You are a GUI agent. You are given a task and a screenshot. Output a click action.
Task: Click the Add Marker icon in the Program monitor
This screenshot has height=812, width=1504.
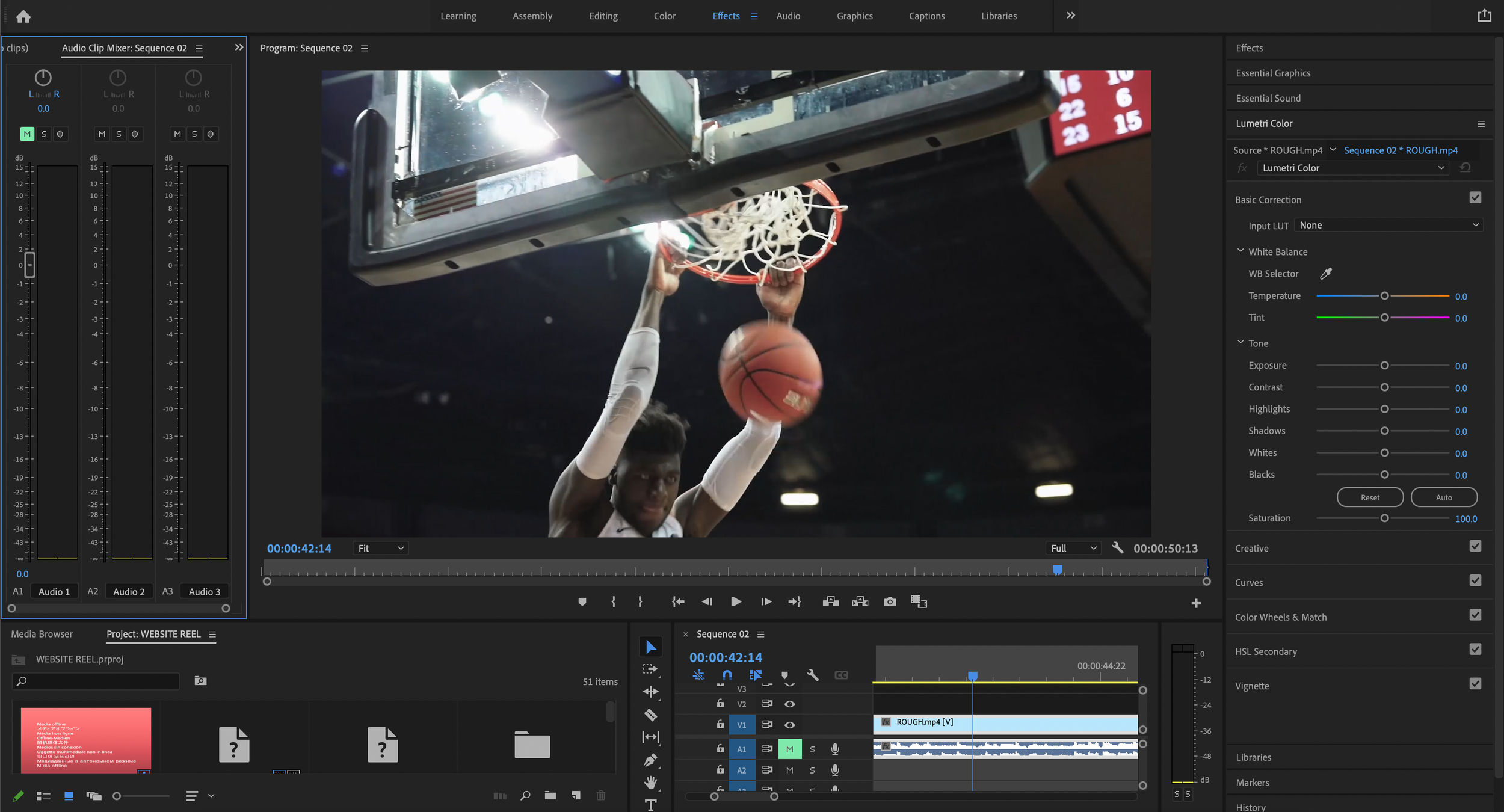pyautogui.click(x=582, y=602)
